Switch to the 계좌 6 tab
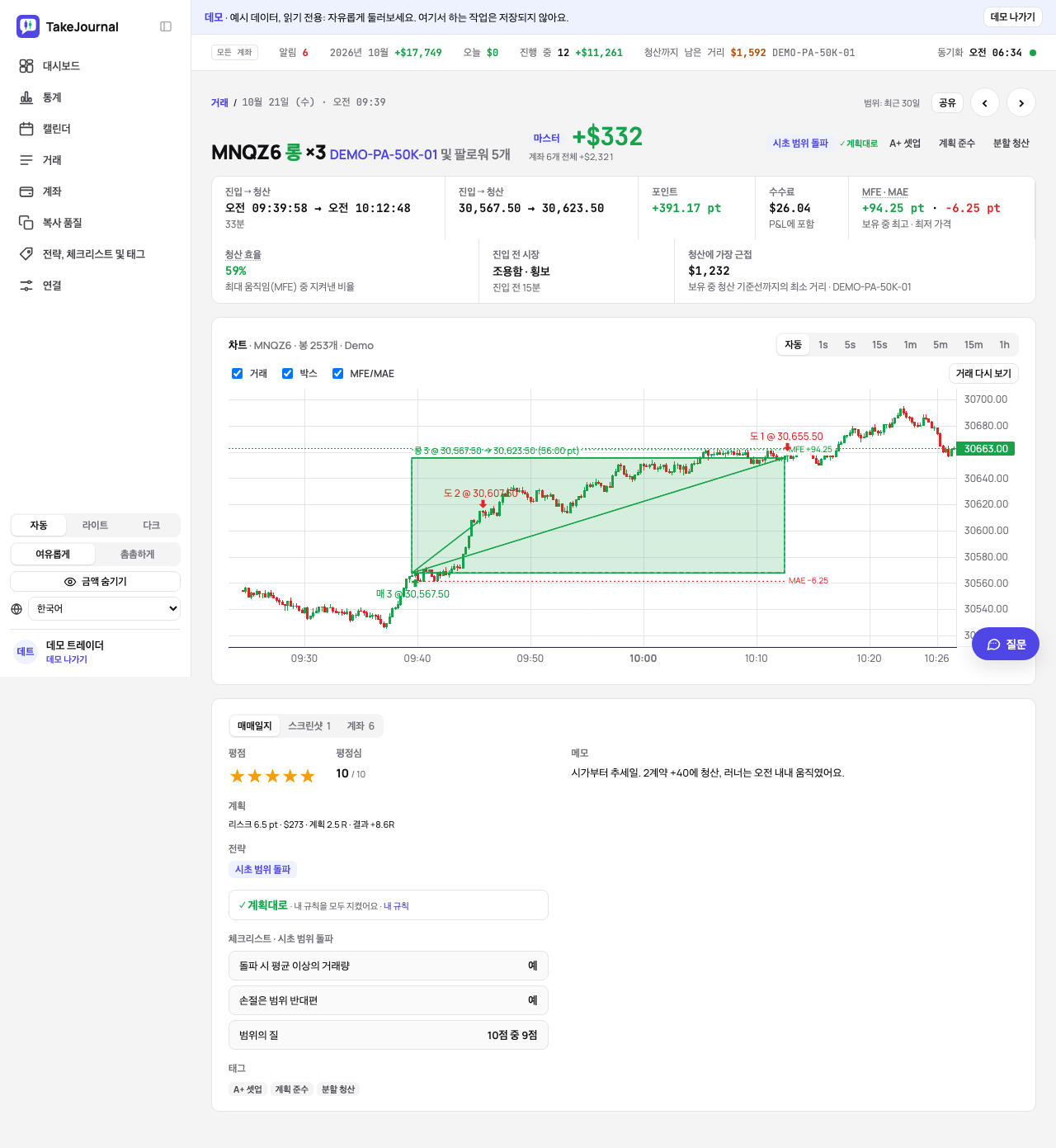Screen dimensions: 1056x1148 click(x=361, y=726)
